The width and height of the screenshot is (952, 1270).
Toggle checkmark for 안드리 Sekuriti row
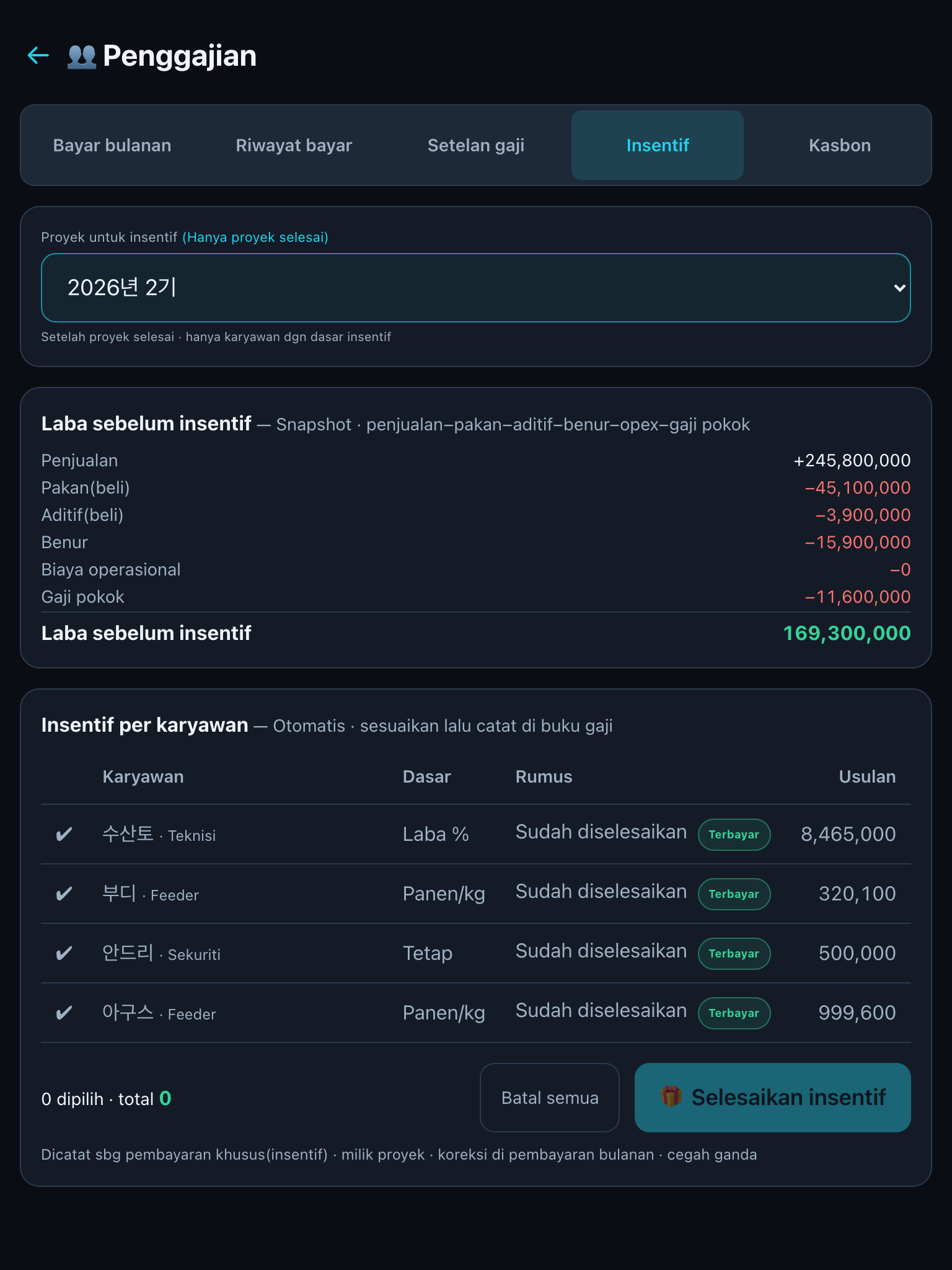click(64, 953)
